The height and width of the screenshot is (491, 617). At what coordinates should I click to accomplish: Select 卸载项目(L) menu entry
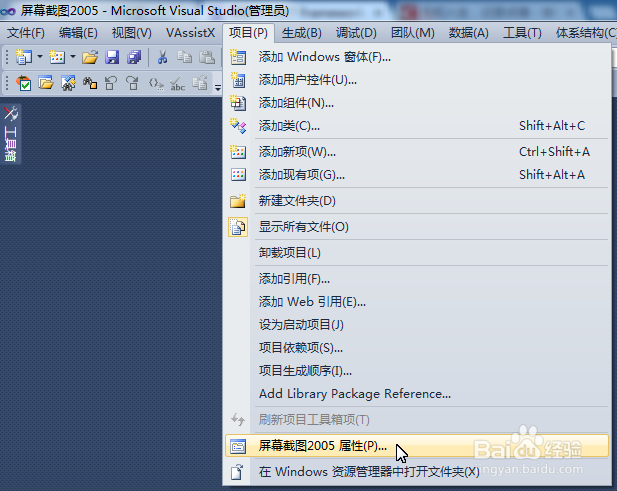point(417,253)
